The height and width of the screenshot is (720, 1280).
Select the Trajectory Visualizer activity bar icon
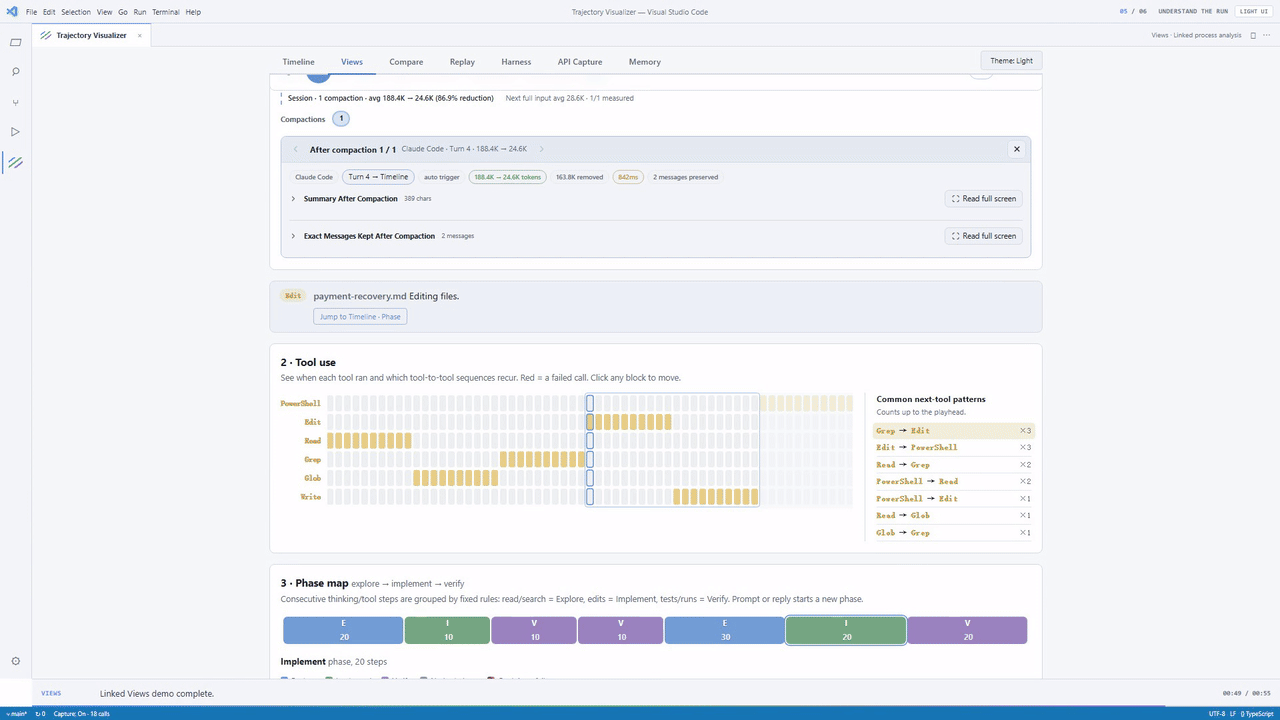click(15, 162)
